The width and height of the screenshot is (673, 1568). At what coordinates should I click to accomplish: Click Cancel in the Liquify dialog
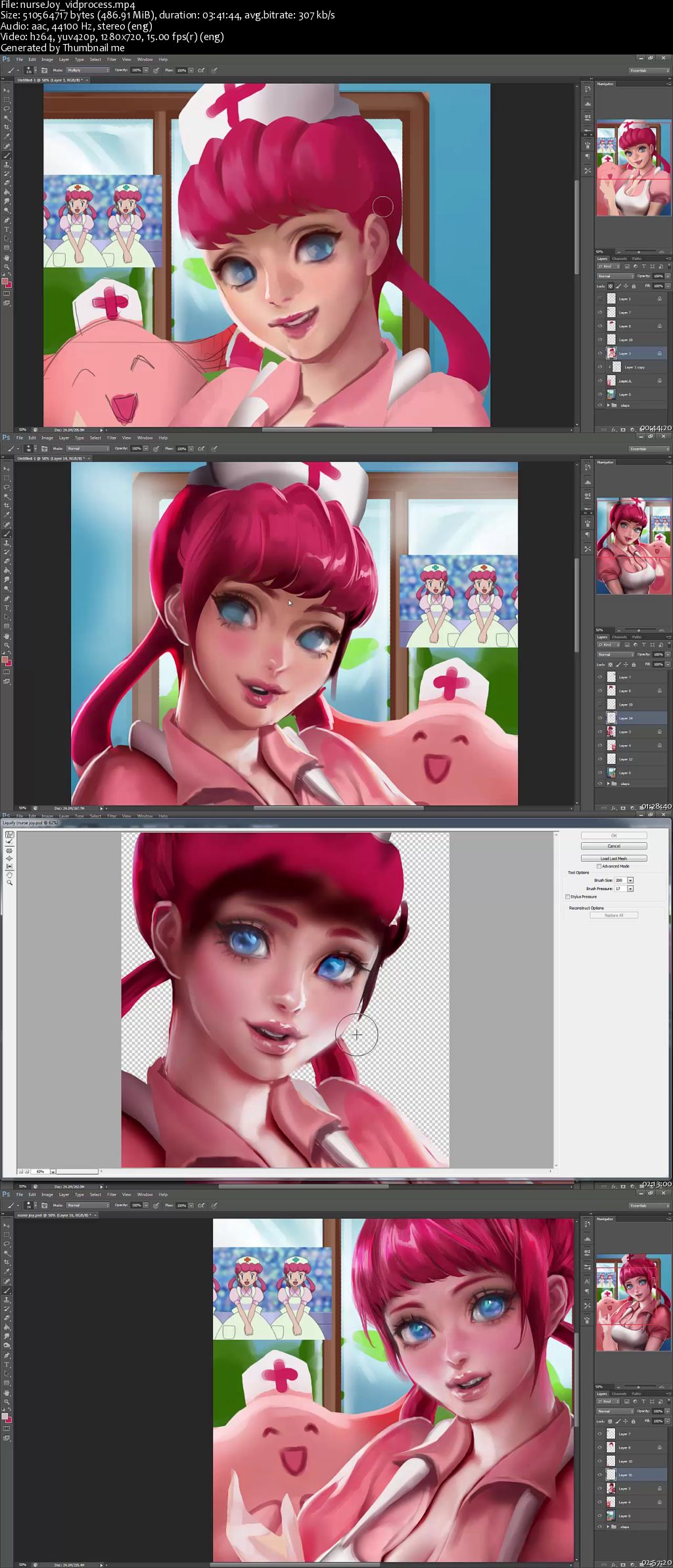(x=614, y=846)
